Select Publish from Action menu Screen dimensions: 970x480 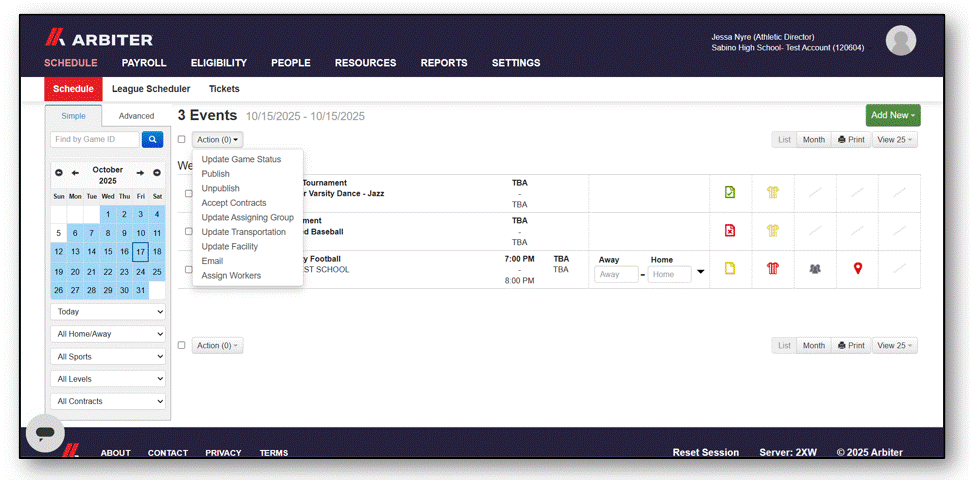(215, 174)
